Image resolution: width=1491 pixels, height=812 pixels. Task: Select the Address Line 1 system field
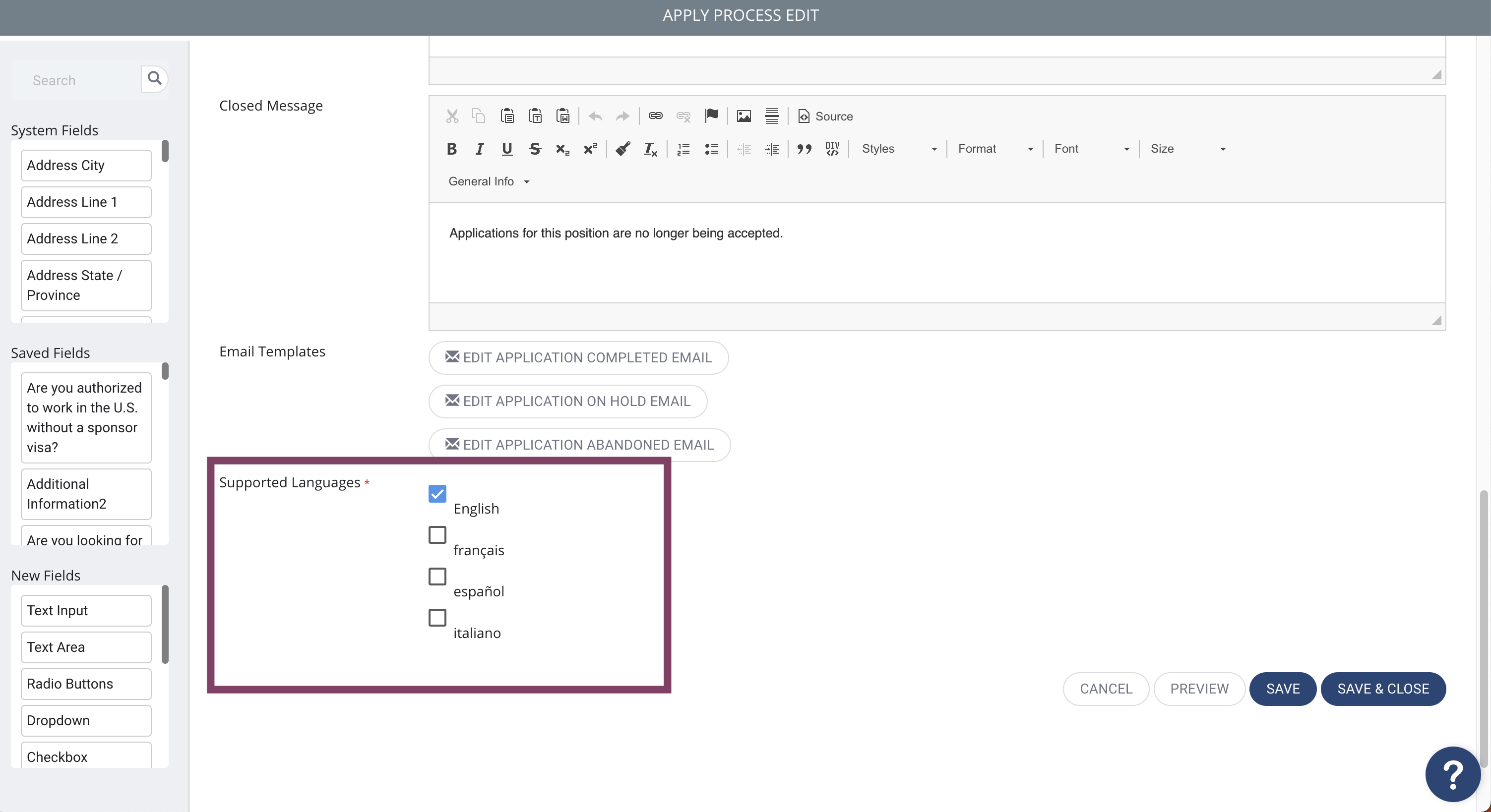86,202
